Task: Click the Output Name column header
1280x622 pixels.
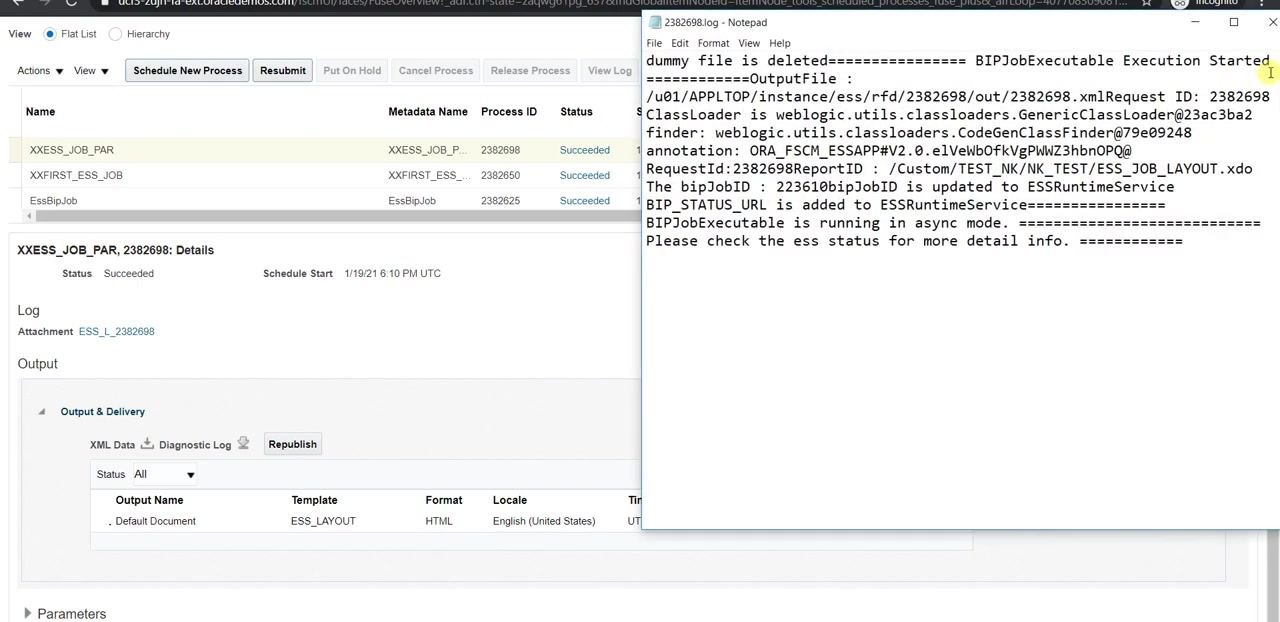Action: (149, 500)
